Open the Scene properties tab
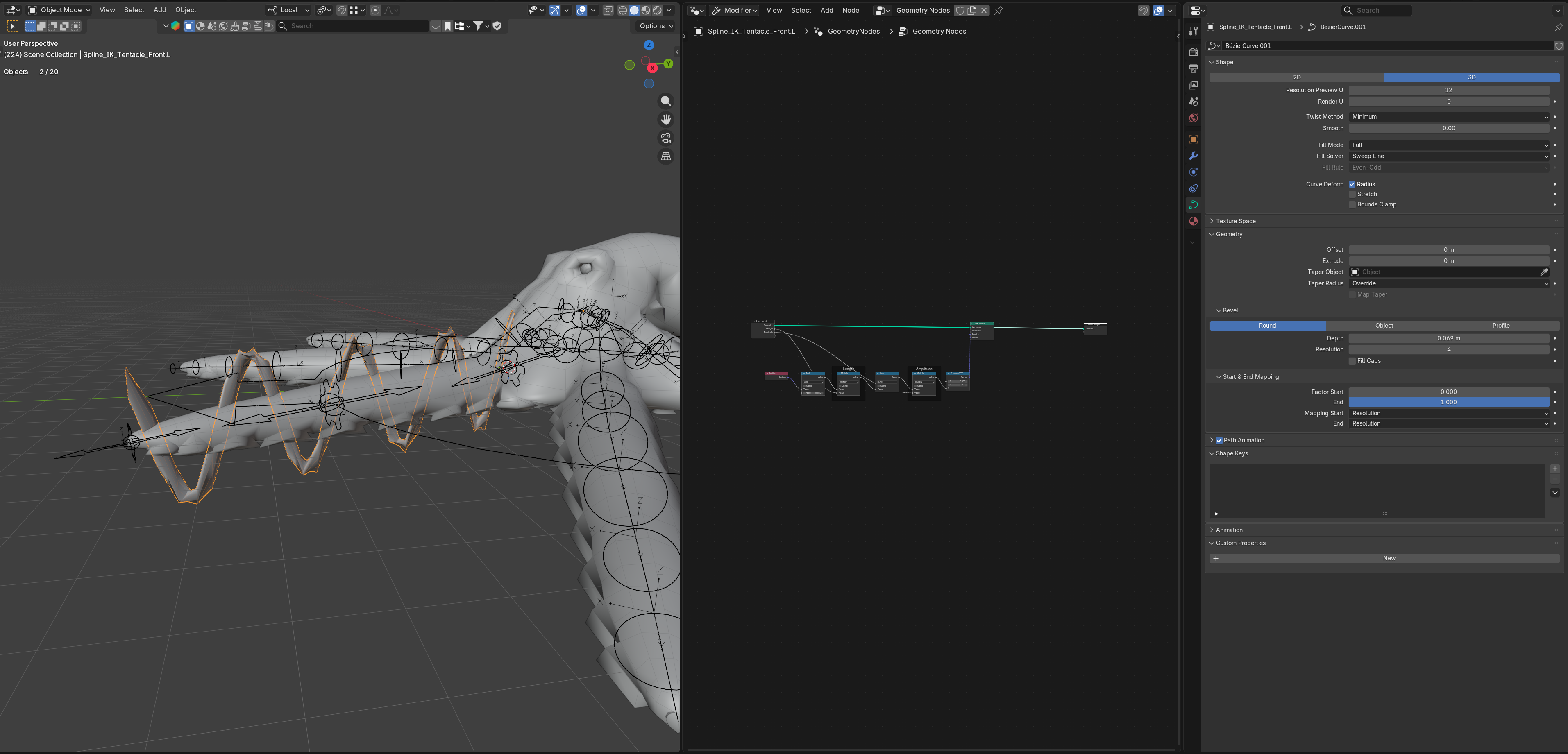Screen dimensions: 1568x754 (1193, 102)
